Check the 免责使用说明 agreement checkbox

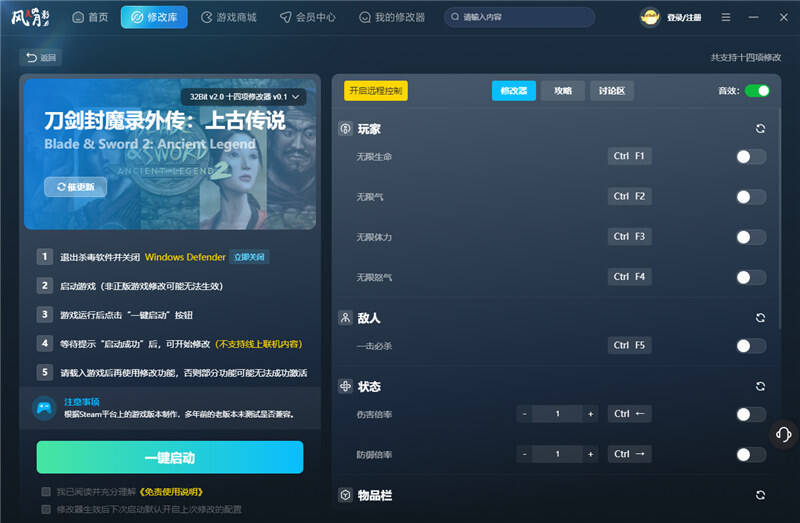click(x=46, y=492)
